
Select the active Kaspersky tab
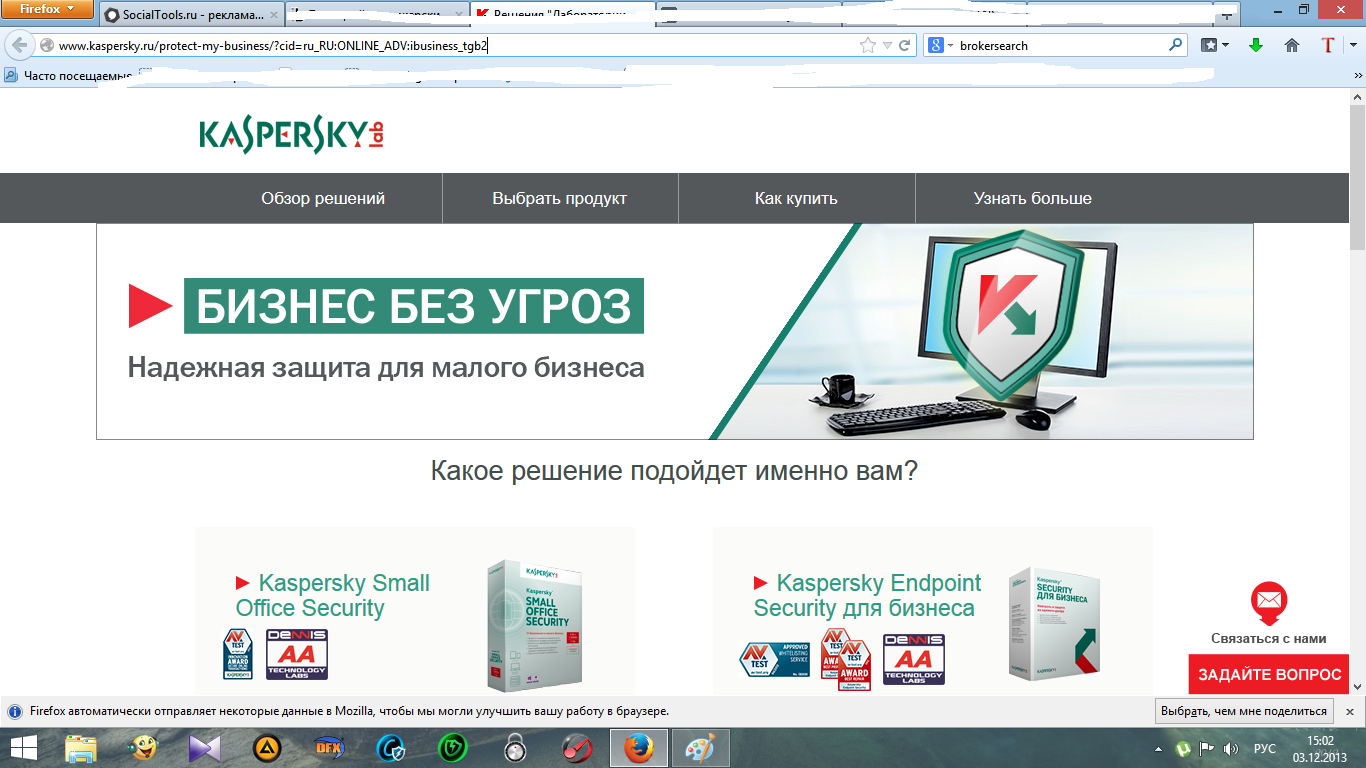tap(563, 14)
